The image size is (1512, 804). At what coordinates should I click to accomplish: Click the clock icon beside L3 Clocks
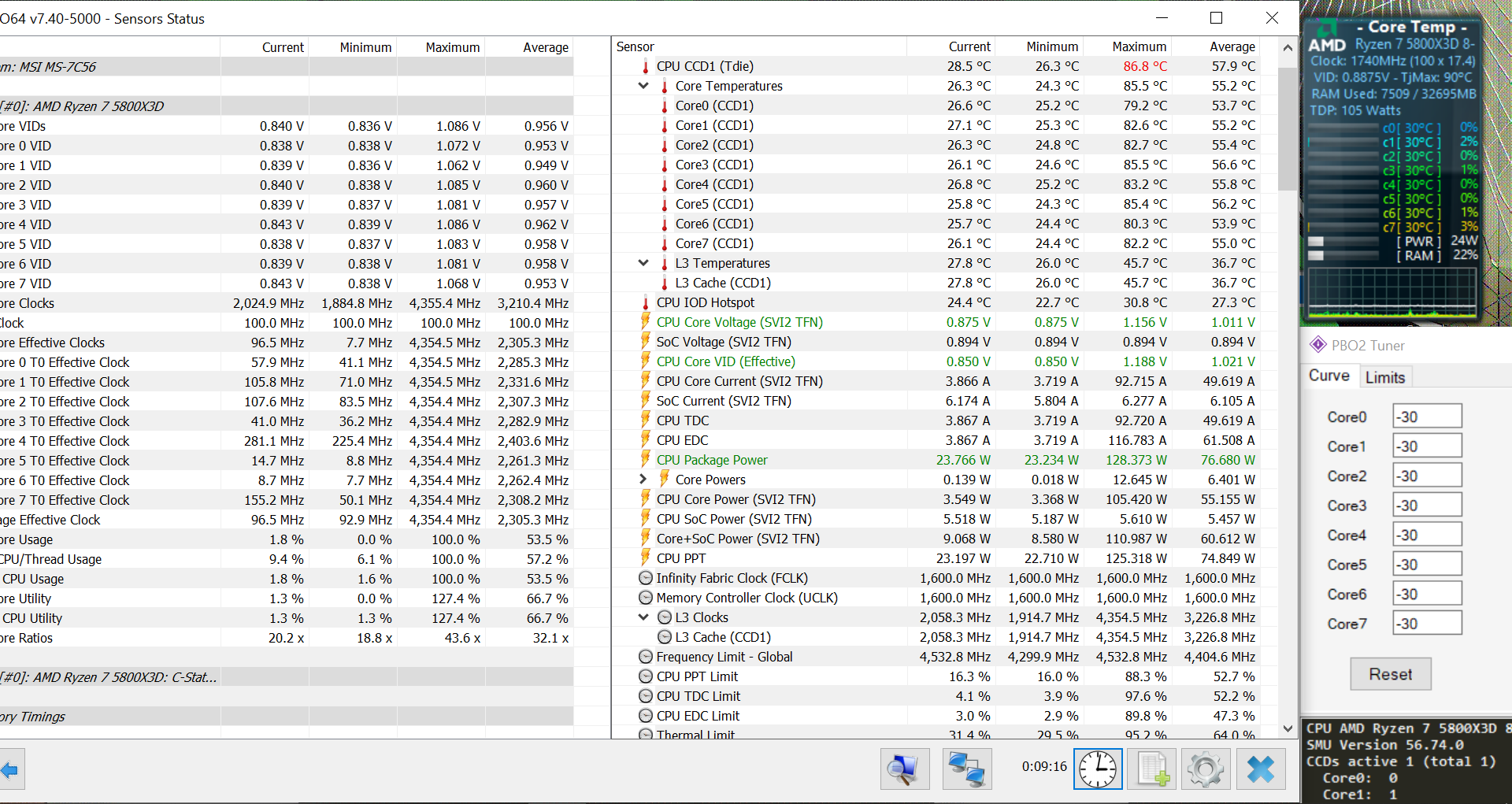[x=665, y=617]
